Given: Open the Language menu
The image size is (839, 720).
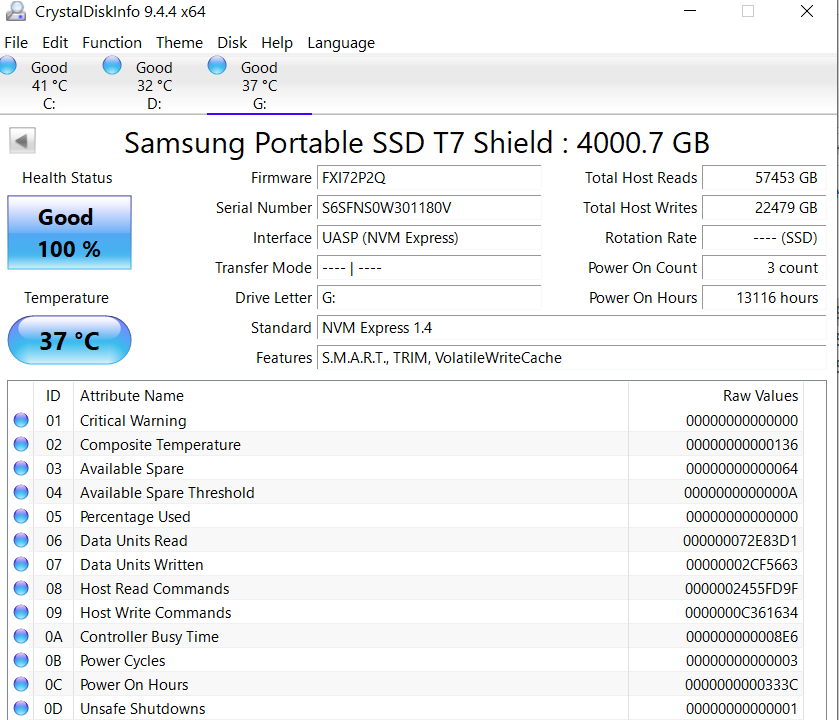Looking at the screenshot, I should pyautogui.click(x=341, y=43).
